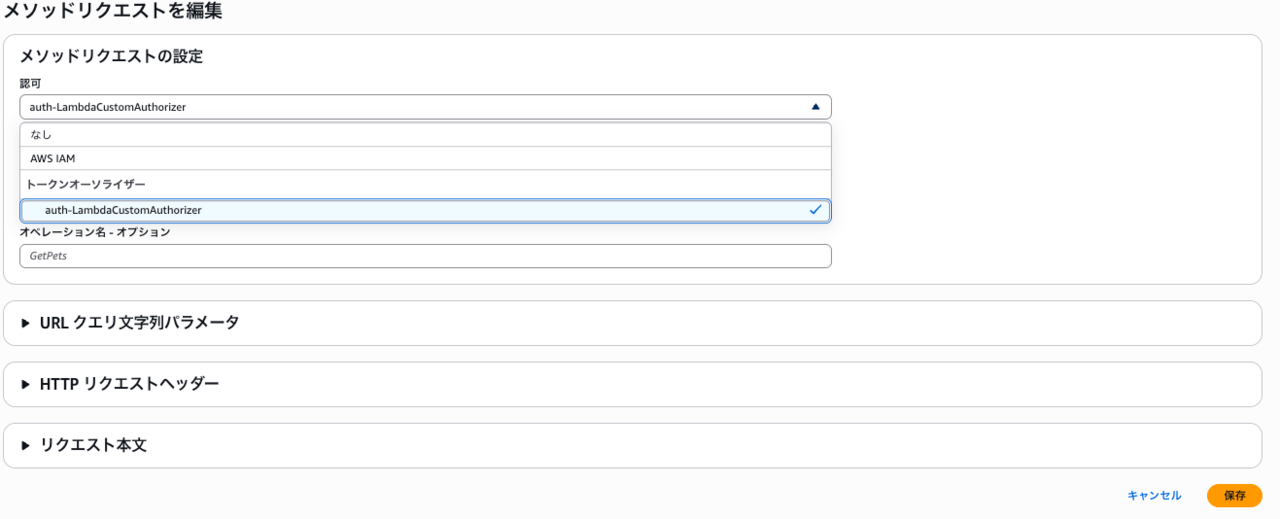The image size is (1280, 519).
Task: Click the メソッドリクエストを編集 page title
Action: (x=111, y=12)
